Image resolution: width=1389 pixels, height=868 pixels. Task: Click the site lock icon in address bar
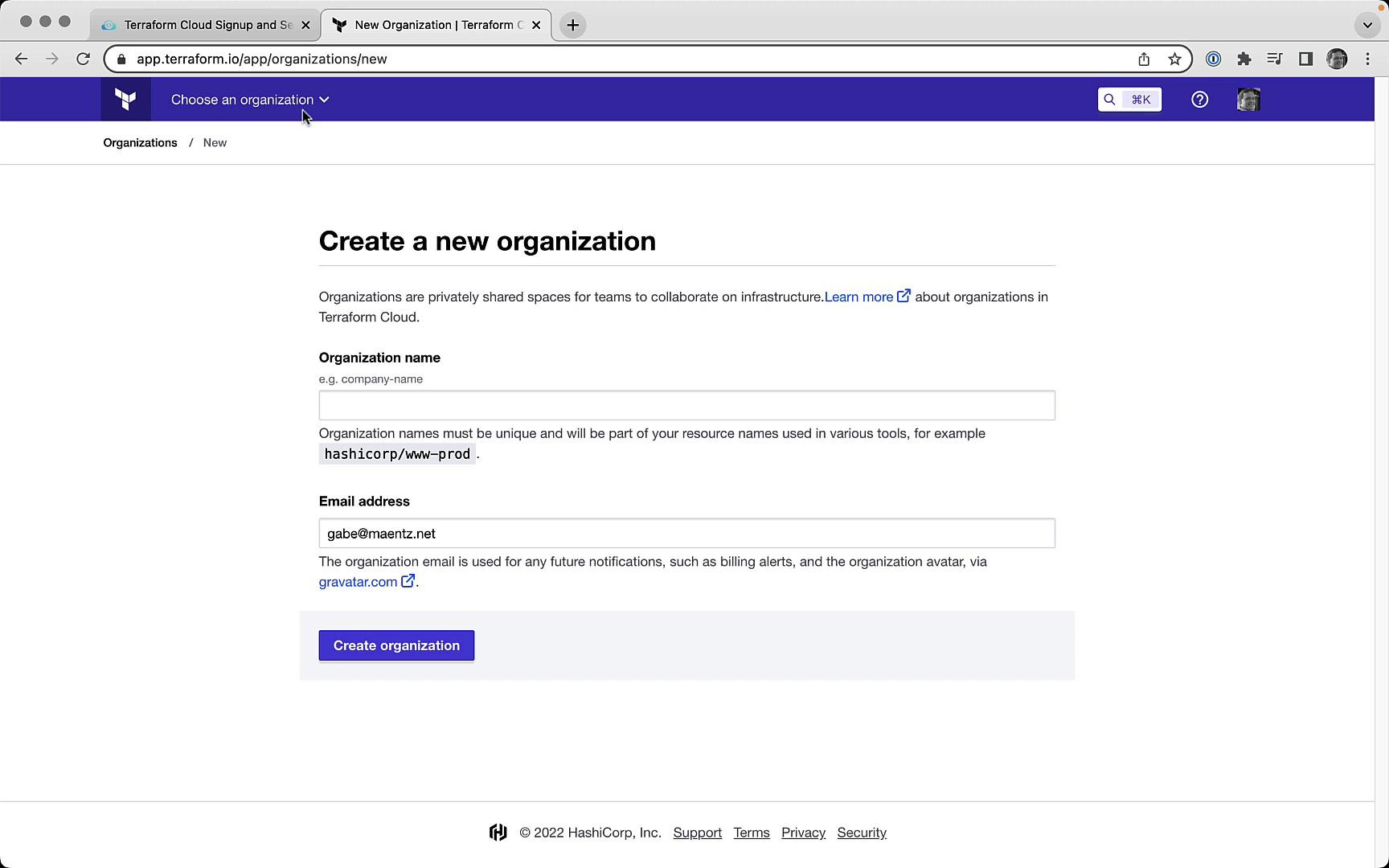click(x=121, y=59)
